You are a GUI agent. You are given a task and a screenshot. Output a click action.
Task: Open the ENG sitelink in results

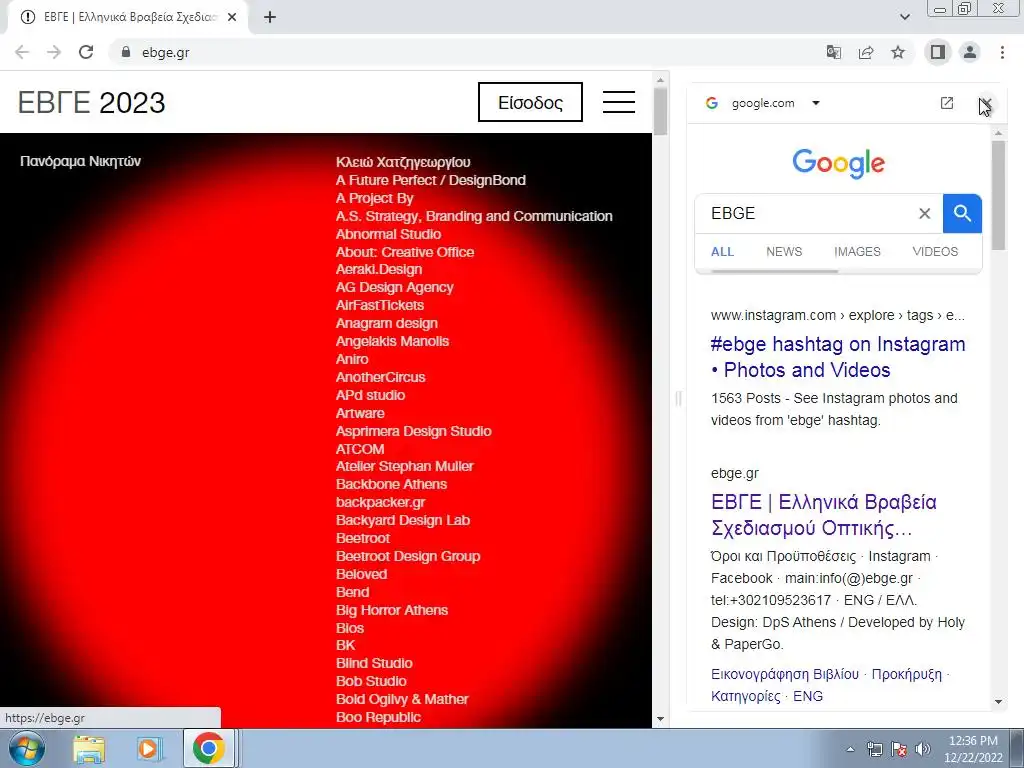pos(808,696)
